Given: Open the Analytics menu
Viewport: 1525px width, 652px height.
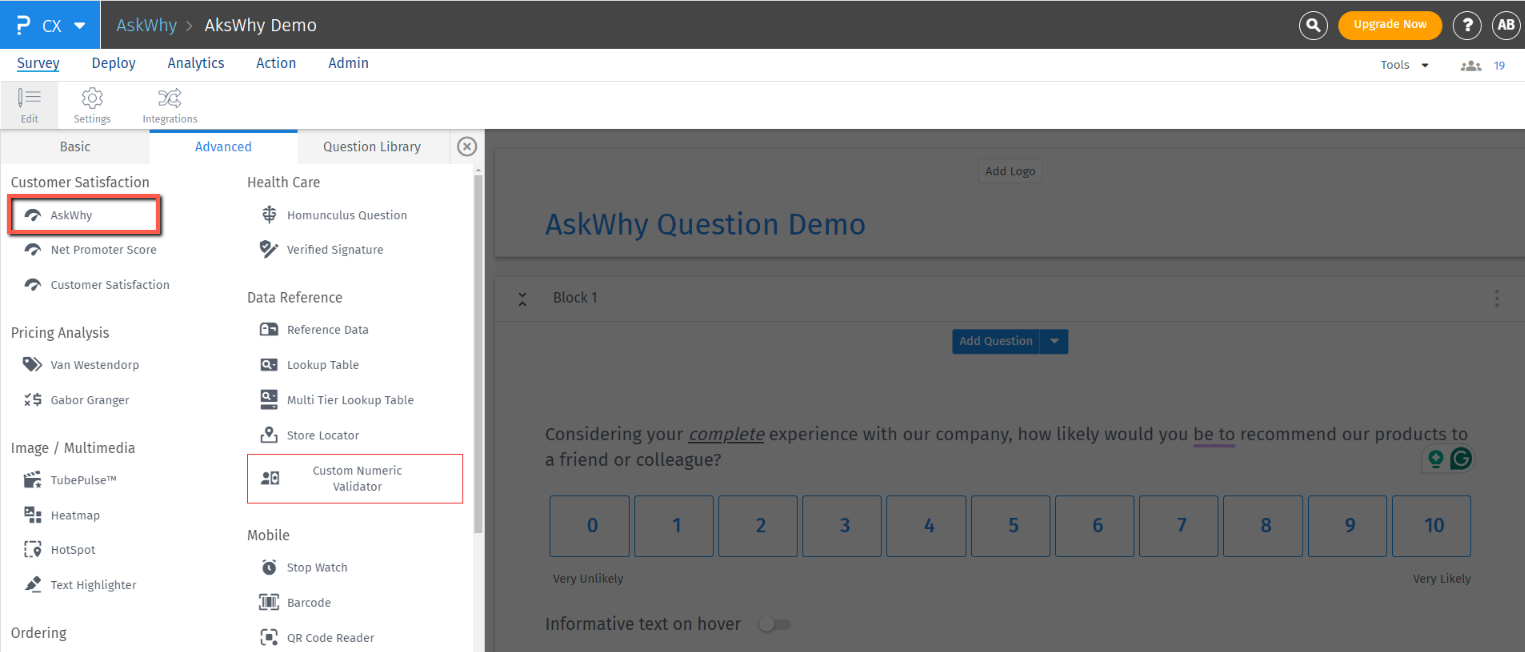Looking at the screenshot, I should (195, 63).
